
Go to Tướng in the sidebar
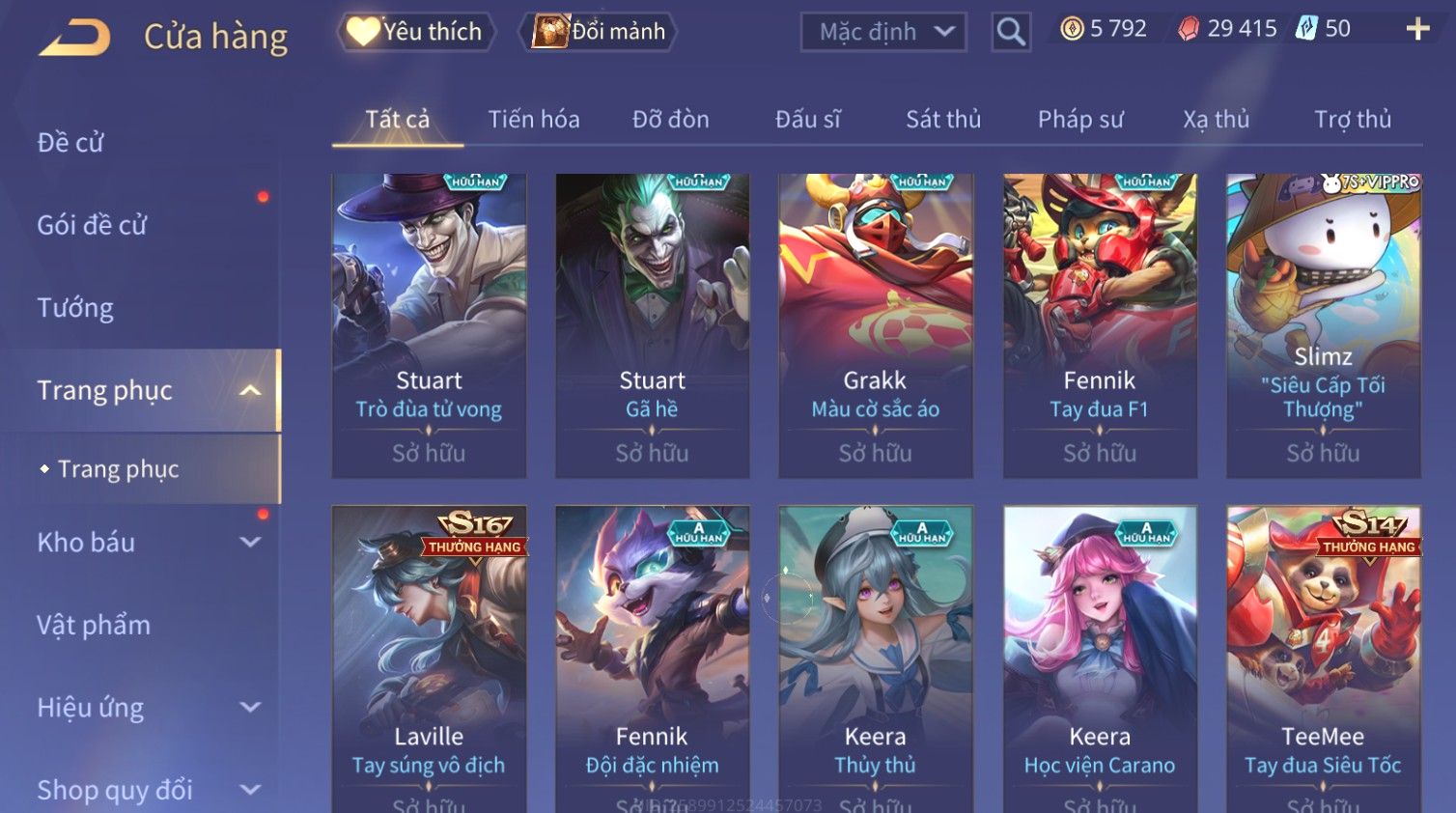tap(75, 308)
